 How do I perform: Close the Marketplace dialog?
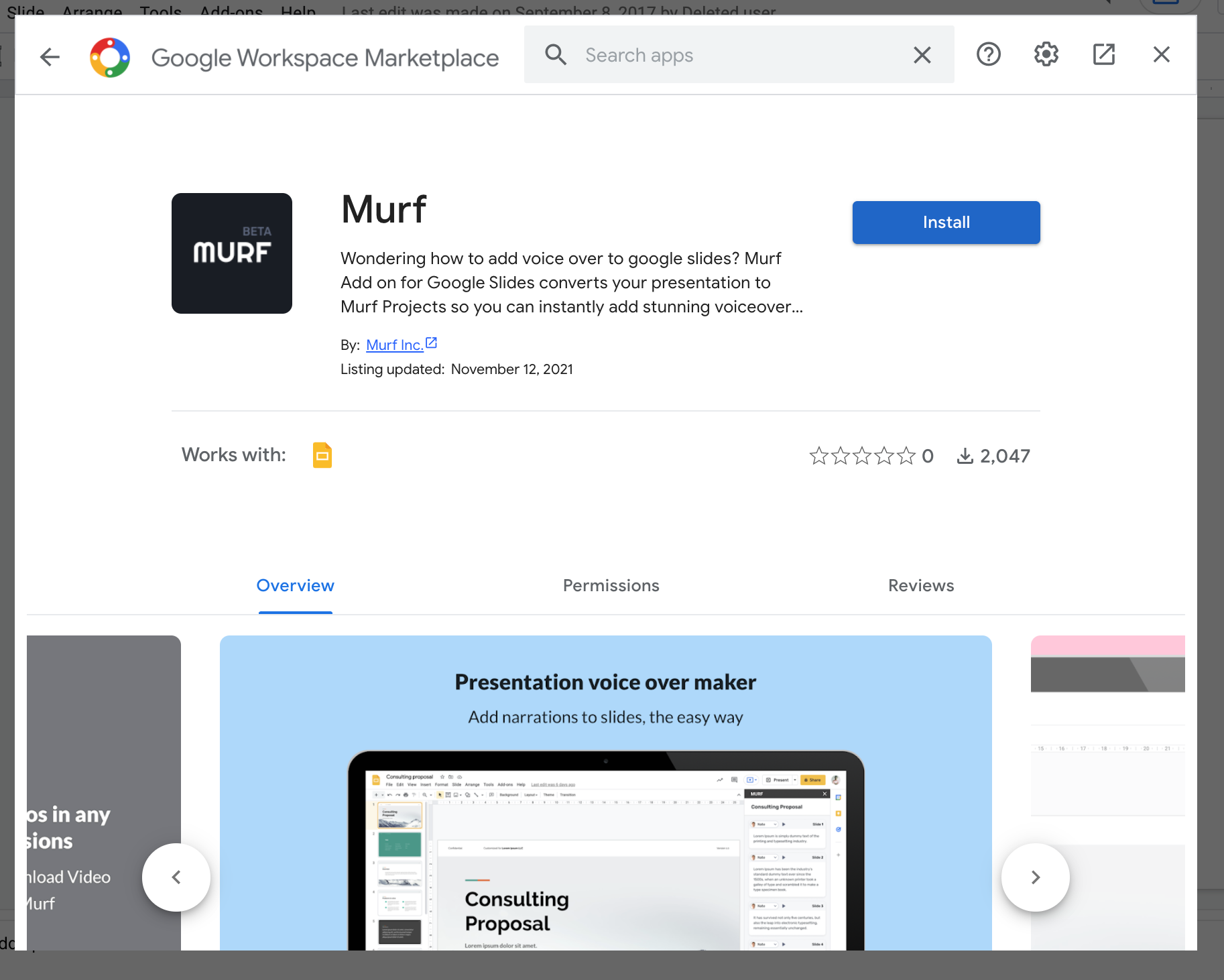click(x=1162, y=54)
